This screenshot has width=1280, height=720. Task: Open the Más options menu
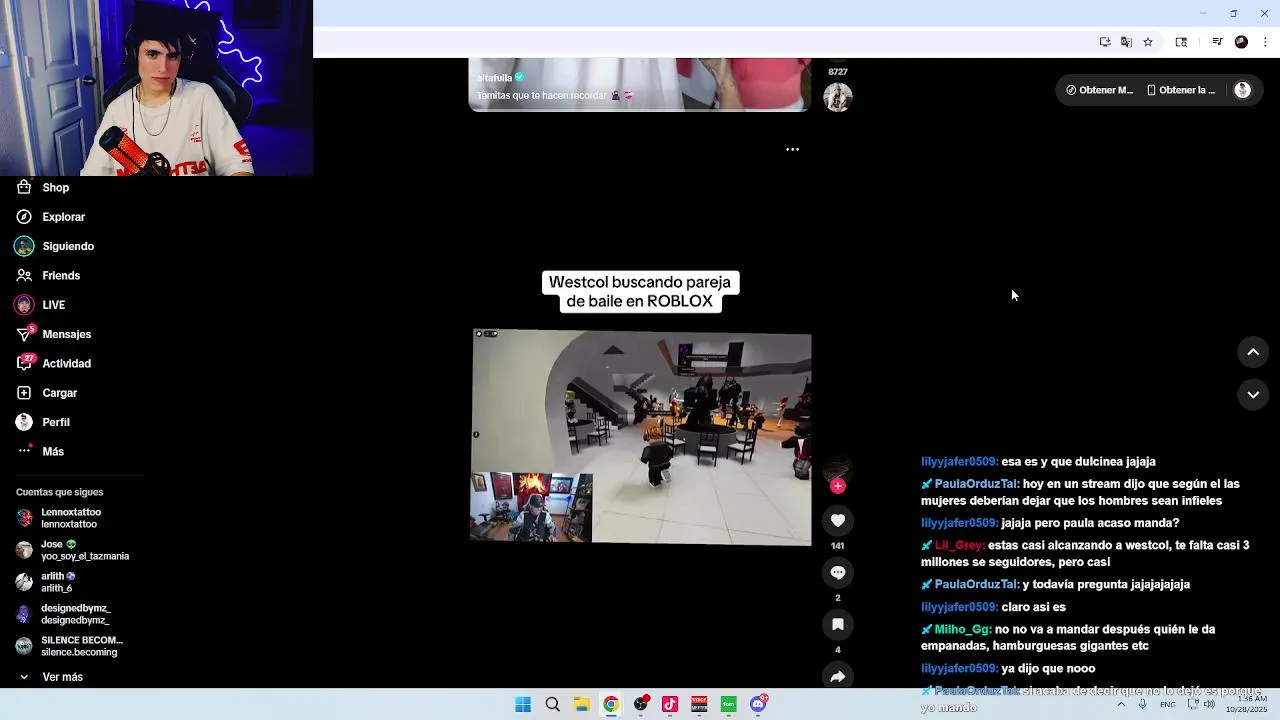pyautogui.click(x=41, y=452)
